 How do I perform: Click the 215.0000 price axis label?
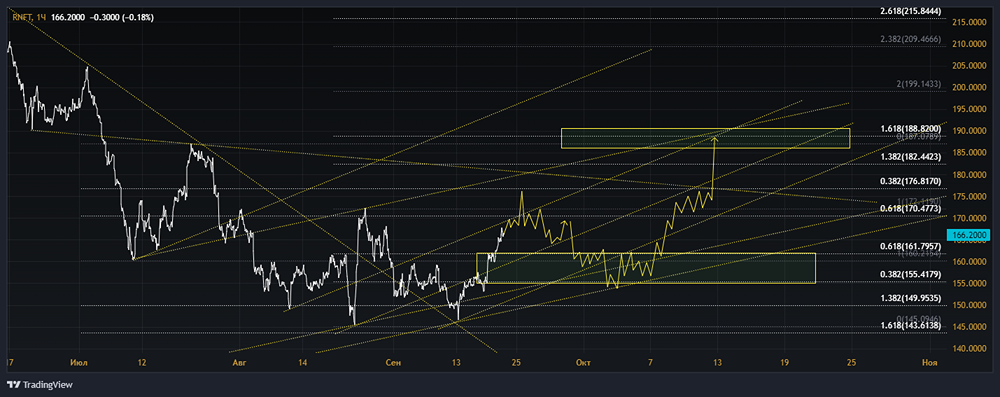coord(969,22)
